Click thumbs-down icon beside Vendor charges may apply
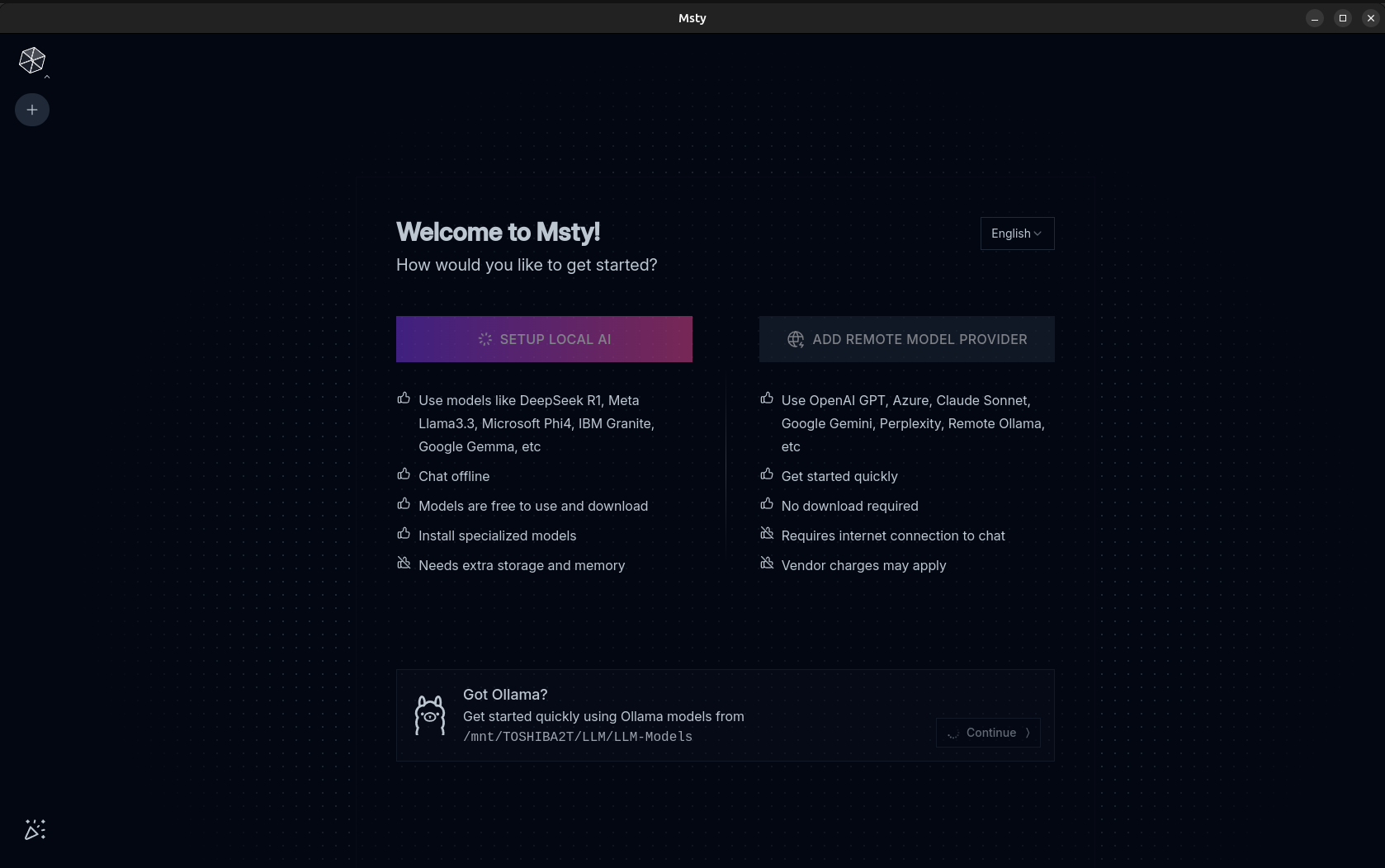Image resolution: width=1385 pixels, height=868 pixels. click(x=767, y=564)
